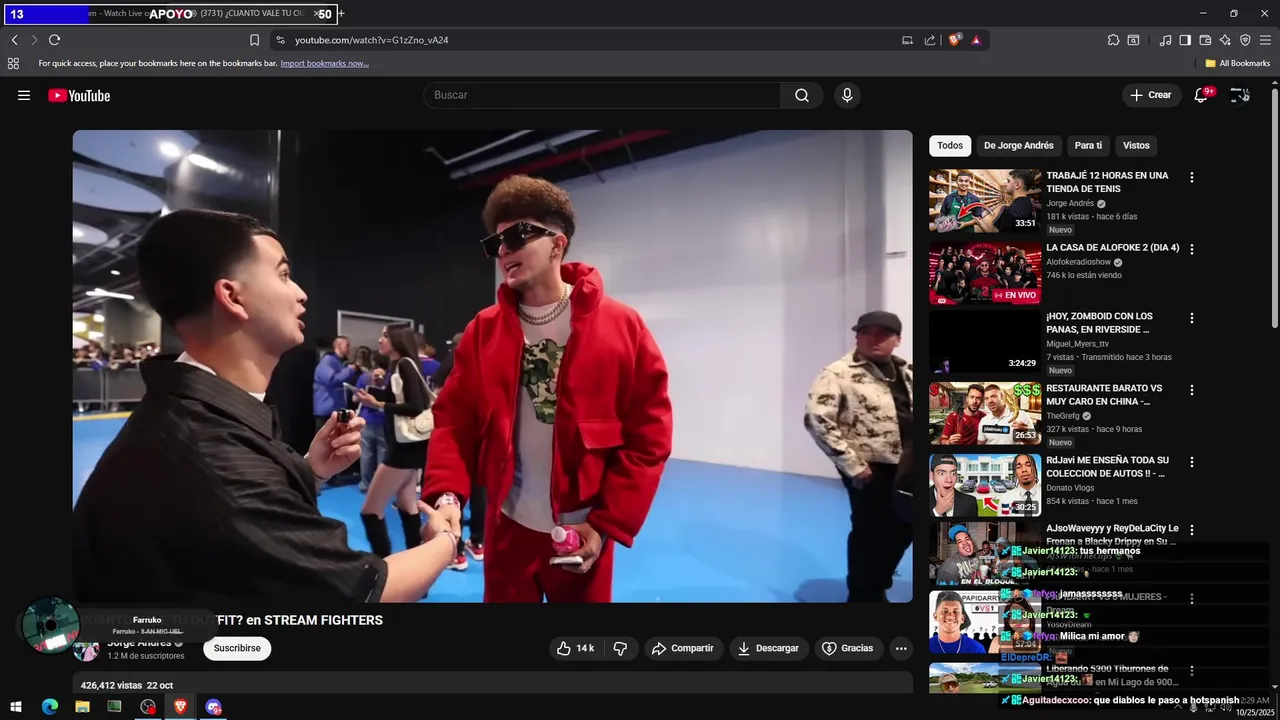Click the Descargar button

click(x=768, y=648)
